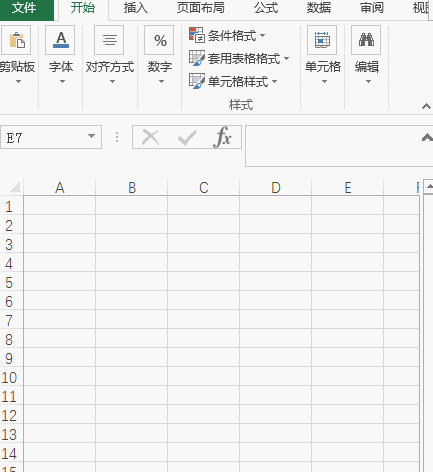This screenshot has height=472, width=433.
Task: Switch to the 开始 (Home) tab
Action: pyautogui.click(x=83, y=8)
